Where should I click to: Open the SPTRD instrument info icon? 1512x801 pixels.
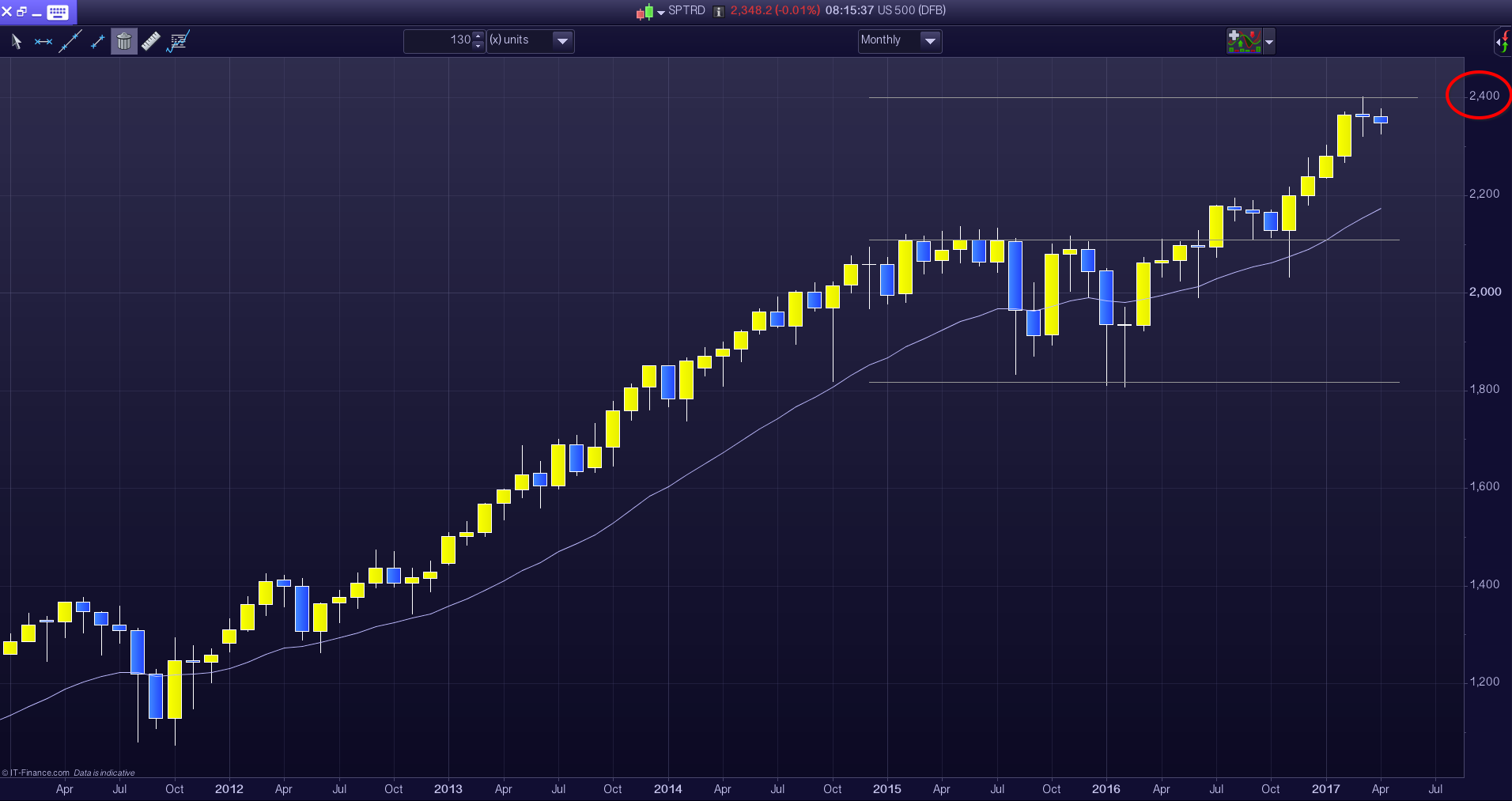coord(719,11)
